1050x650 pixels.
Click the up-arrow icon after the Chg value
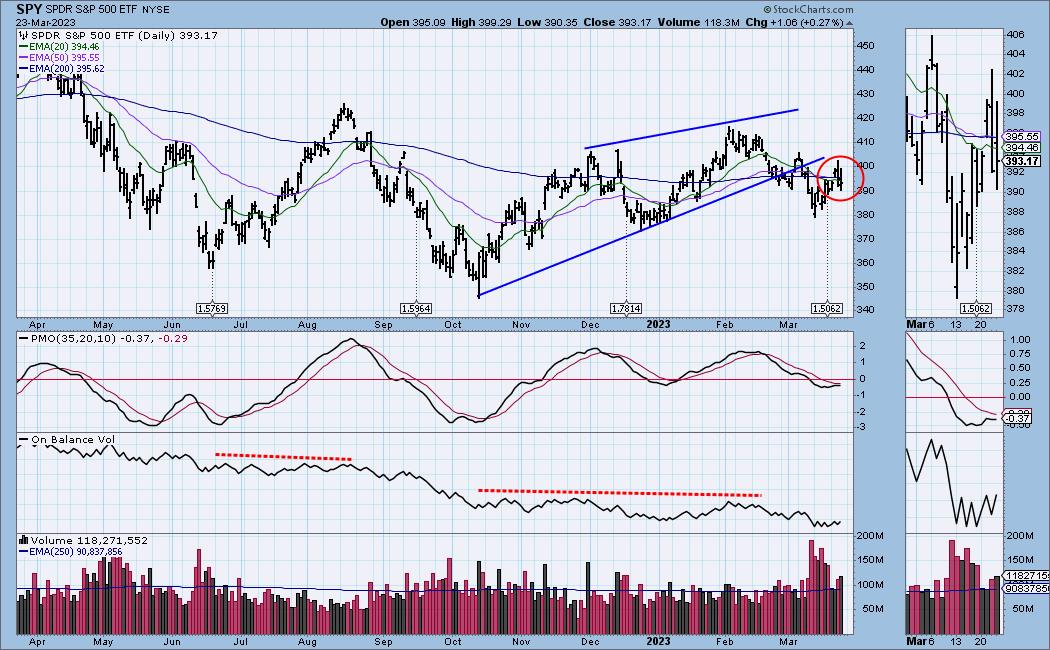point(850,23)
